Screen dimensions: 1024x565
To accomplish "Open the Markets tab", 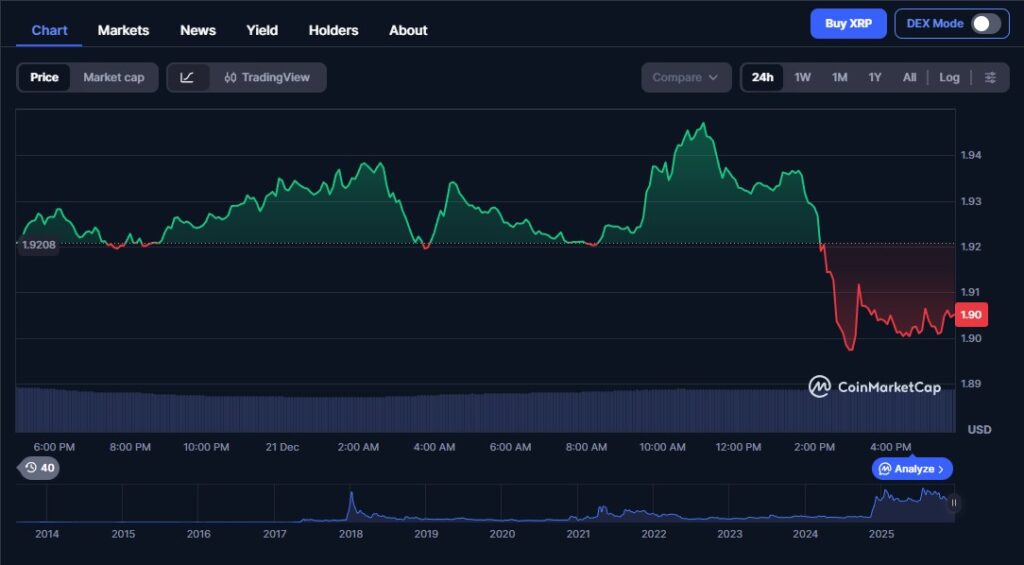I will point(123,30).
